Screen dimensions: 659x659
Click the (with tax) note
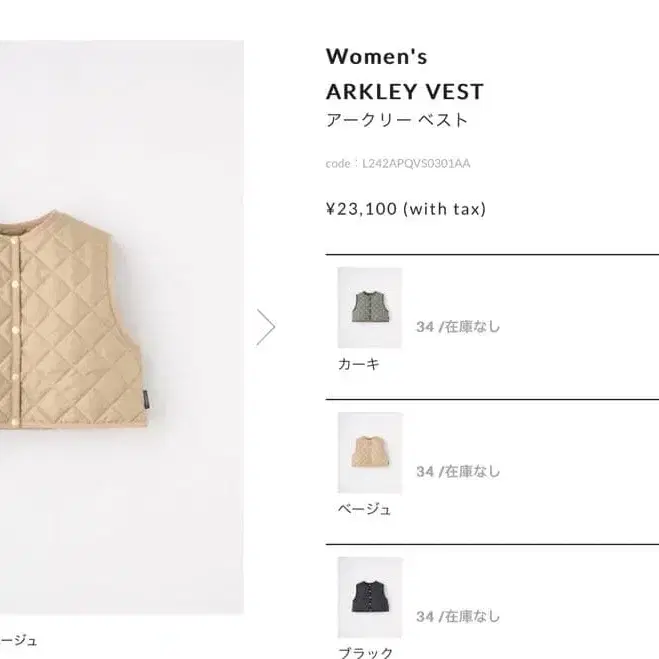click(444, 209)
